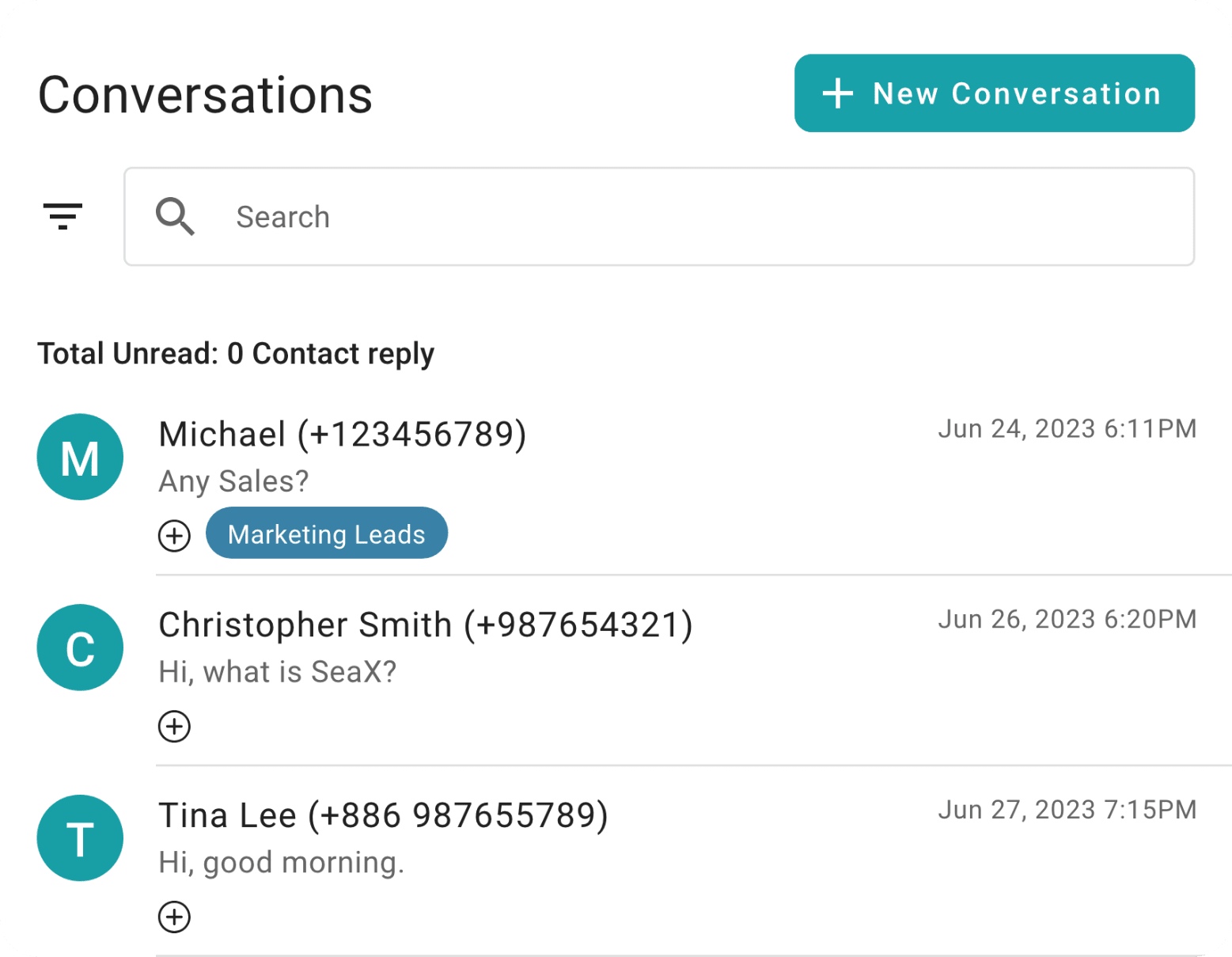Click Christopher Smith's C avatar
Viewport: 1232px width, 957px height.
click(x=80, y=647)
